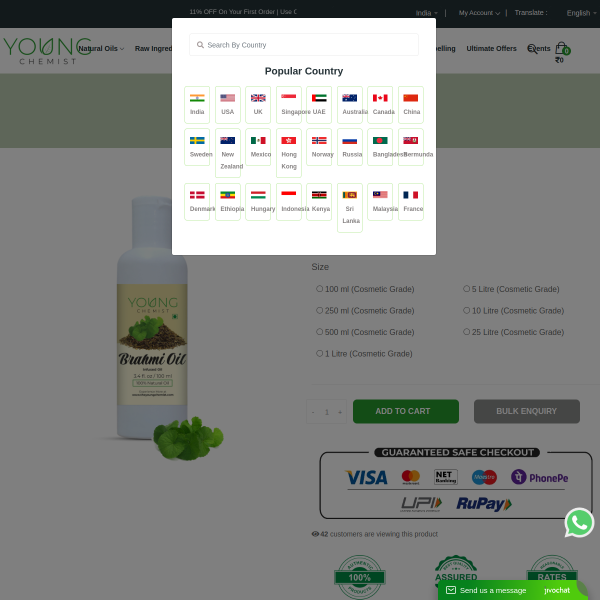Open the India country dropdown in header
600x600 pixels.
point(426,13)
